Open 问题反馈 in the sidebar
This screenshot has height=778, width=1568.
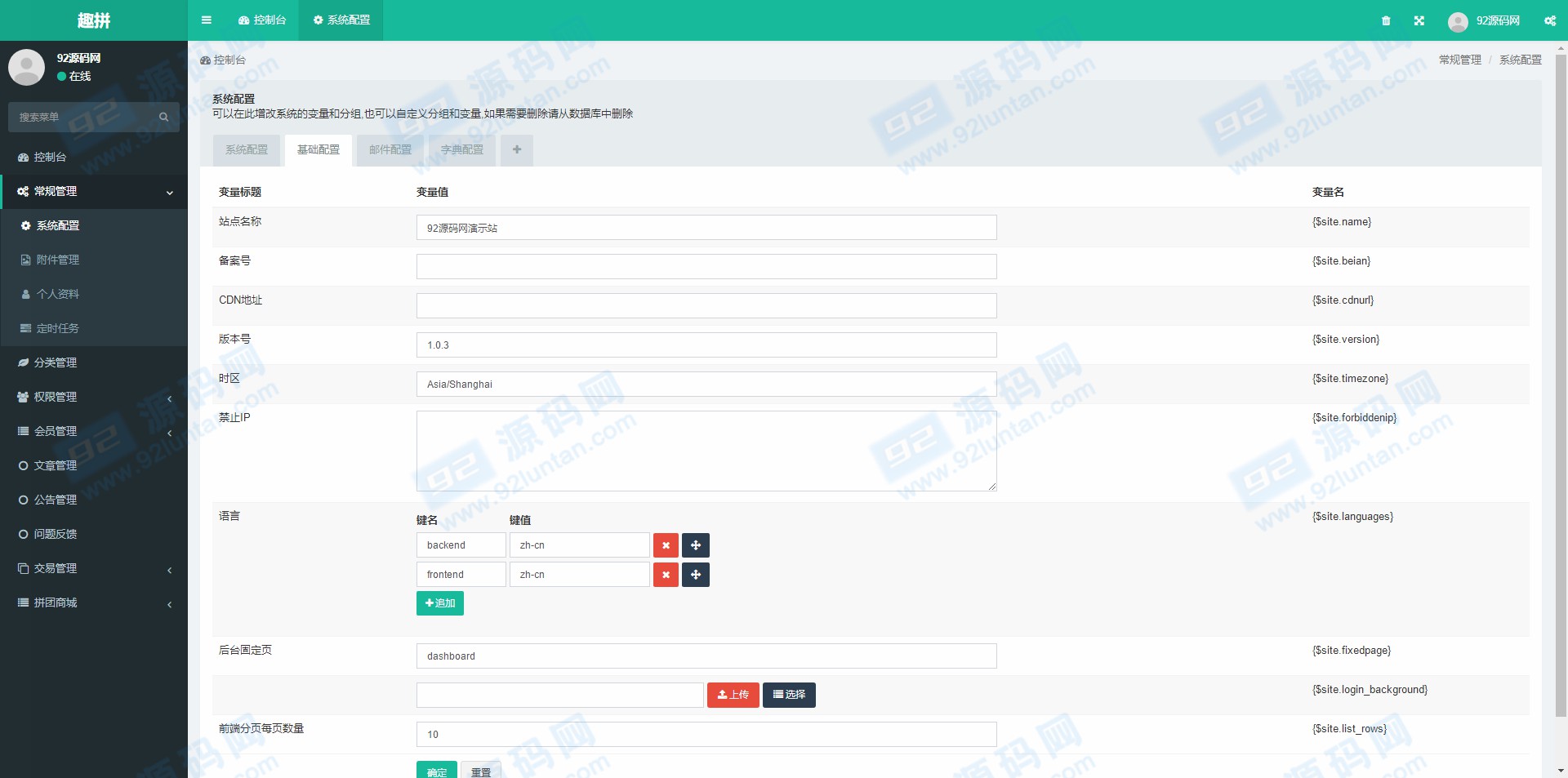94,534
